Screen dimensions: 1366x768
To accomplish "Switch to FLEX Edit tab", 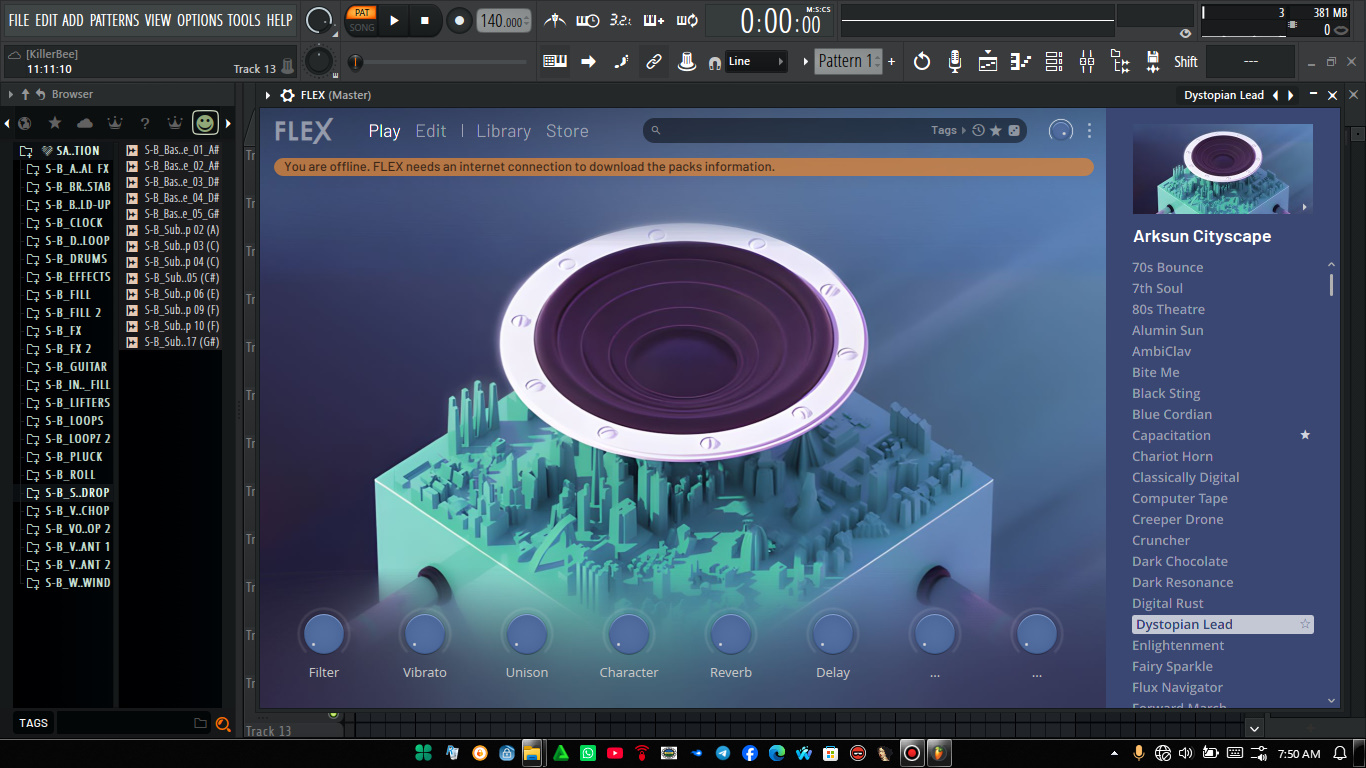I will (x=431, y=131).
